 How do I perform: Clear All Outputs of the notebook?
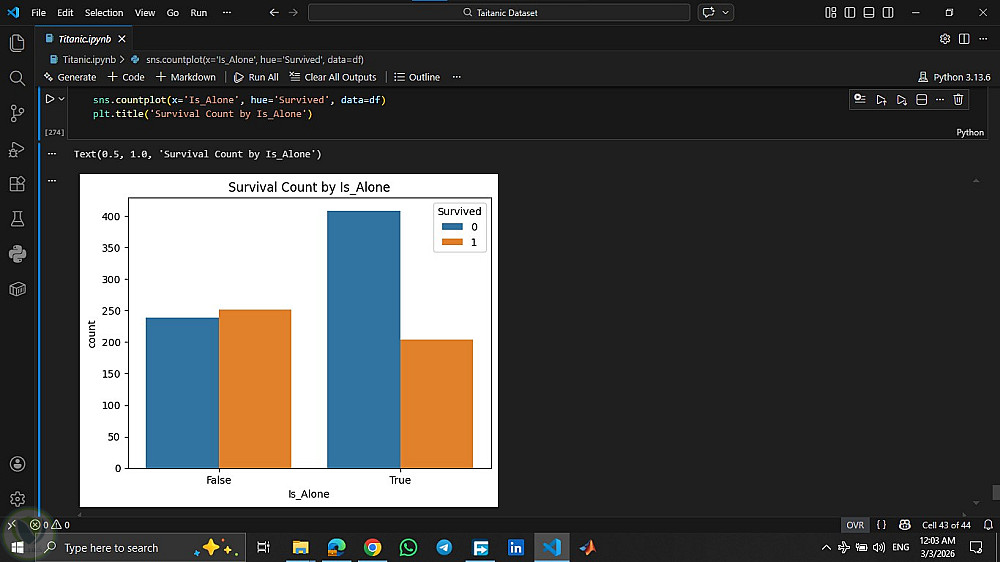[x=333, y=77]
